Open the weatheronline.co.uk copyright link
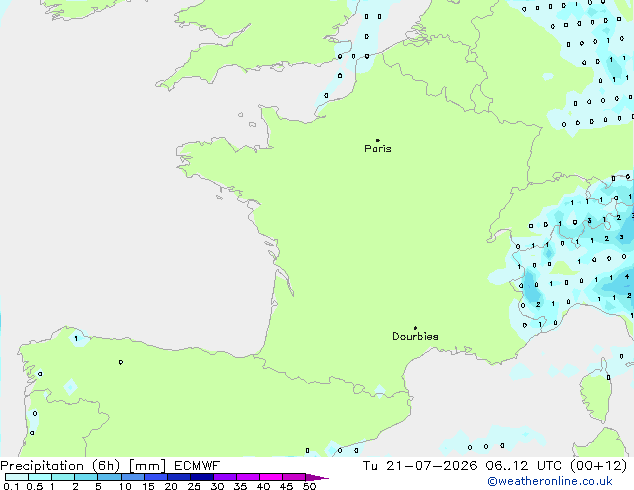 point(550,481)
